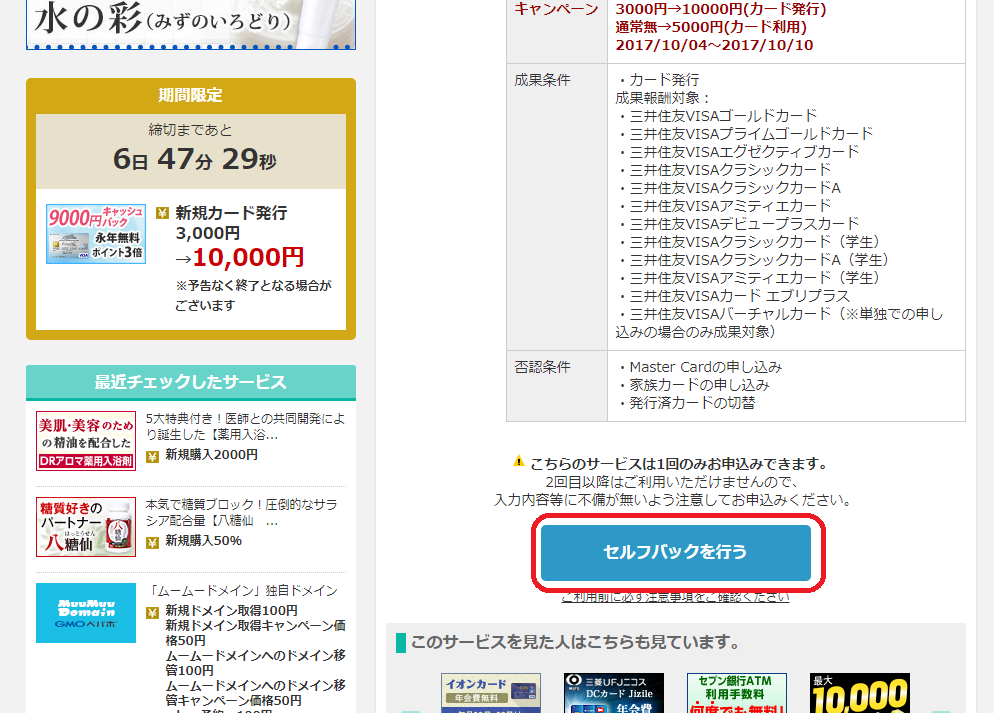Open the MuuMuu Domain logo thumbnail
994x713 pixels.
pyautogui.click(x=86, y=613)
